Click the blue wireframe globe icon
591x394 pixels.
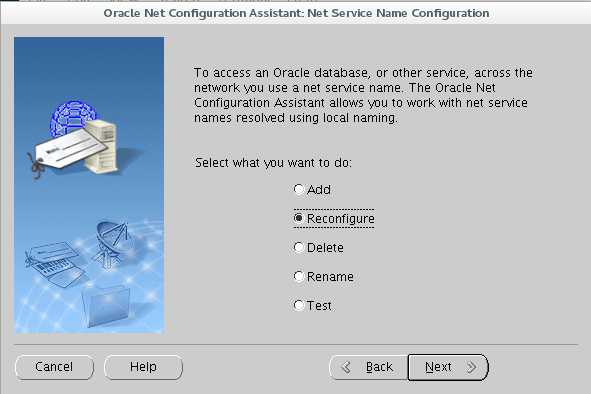70,115
